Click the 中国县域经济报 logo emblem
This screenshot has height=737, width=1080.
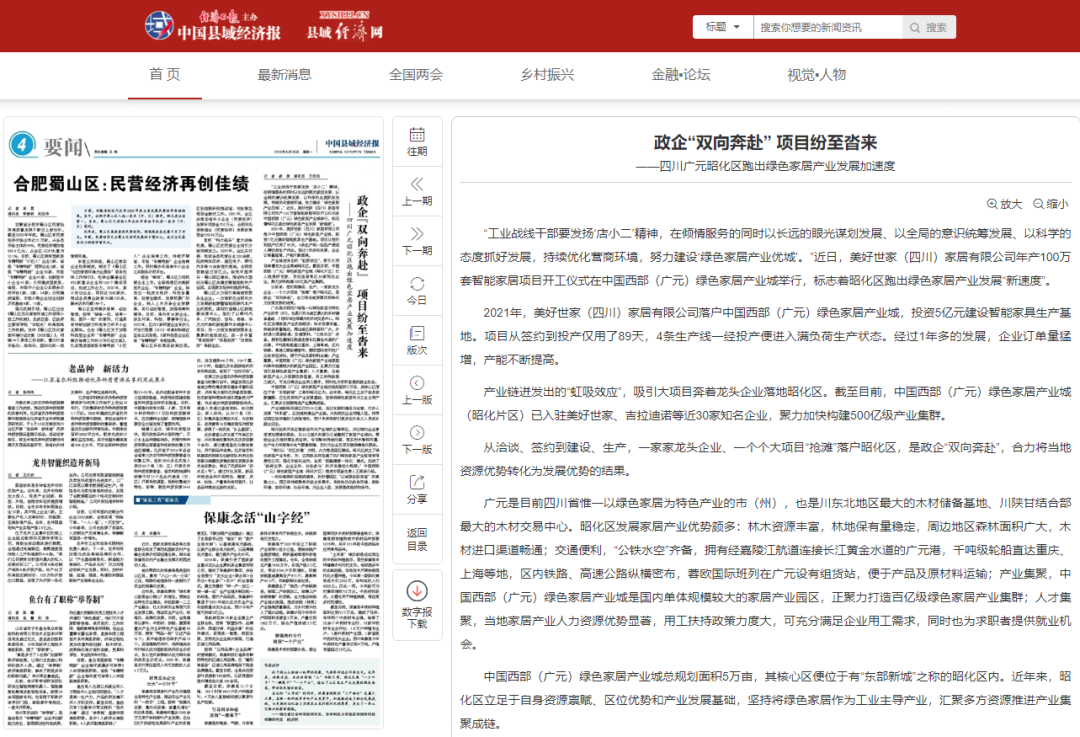[159, 26]
